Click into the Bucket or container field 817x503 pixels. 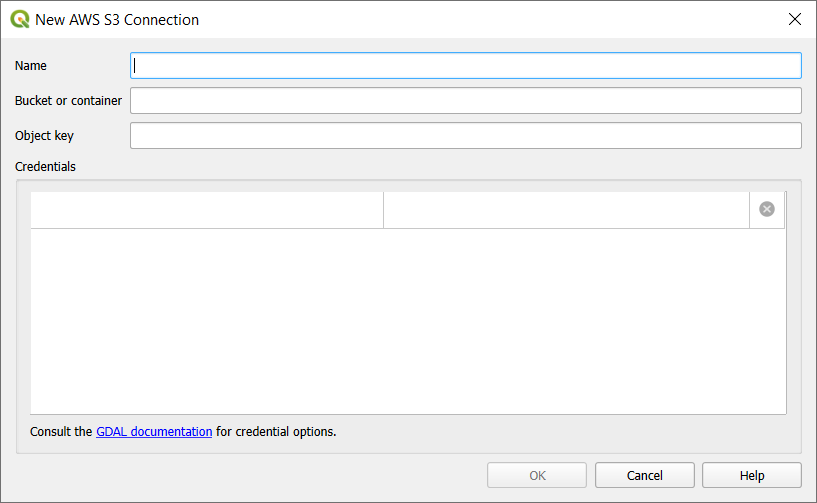tap(466, 100)
